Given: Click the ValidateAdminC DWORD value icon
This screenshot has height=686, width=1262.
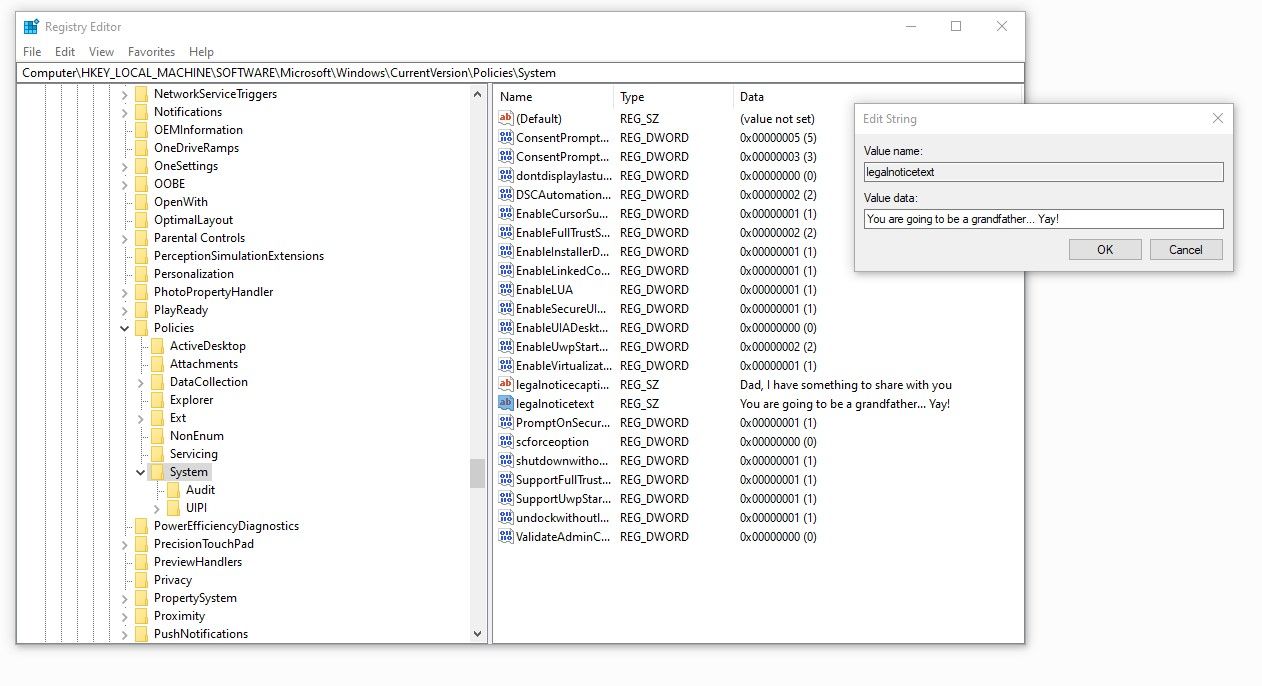Looking at the screenshot, I should [505, 537].
